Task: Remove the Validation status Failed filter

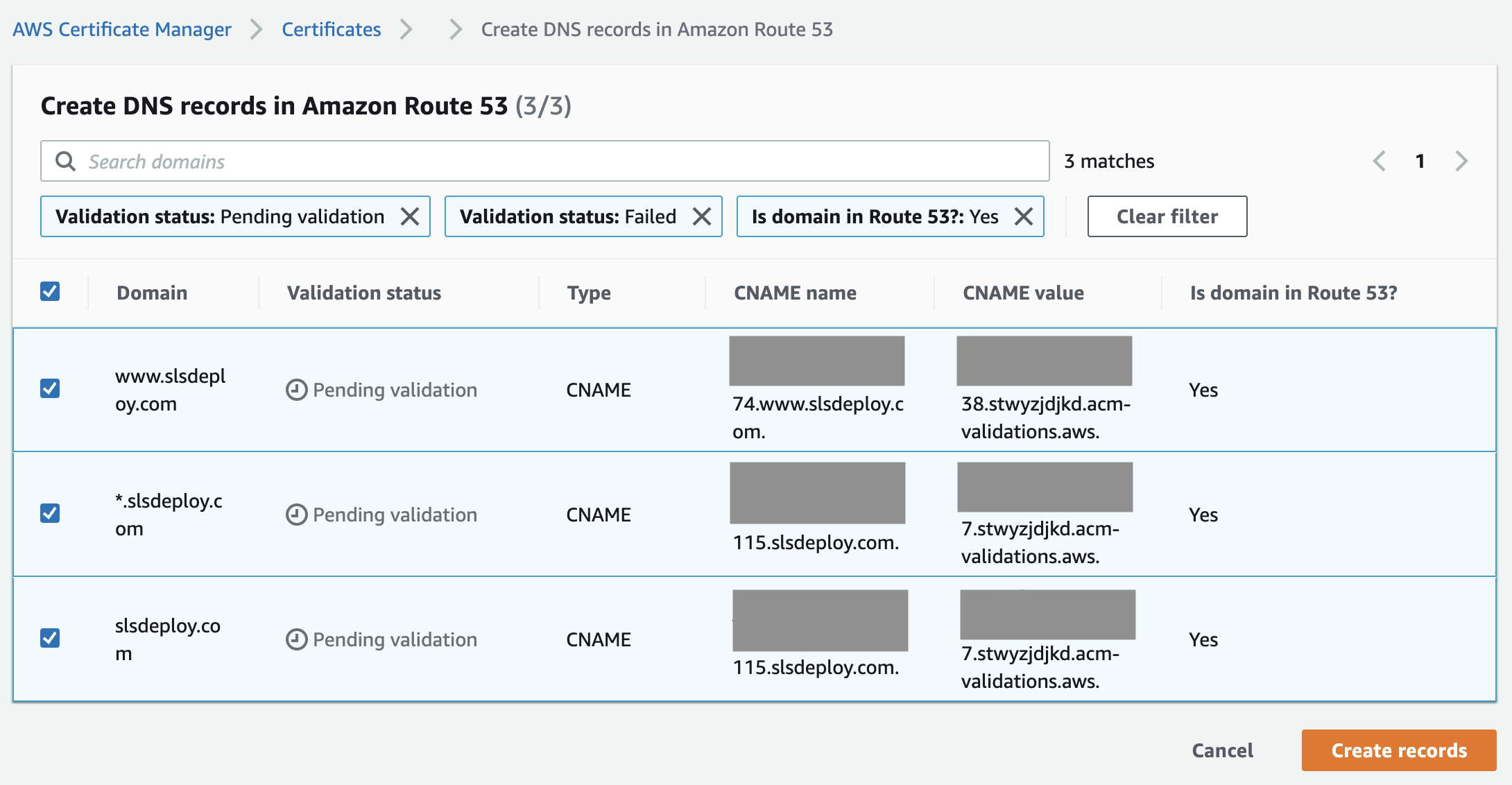Action: (x=702, y=216)
